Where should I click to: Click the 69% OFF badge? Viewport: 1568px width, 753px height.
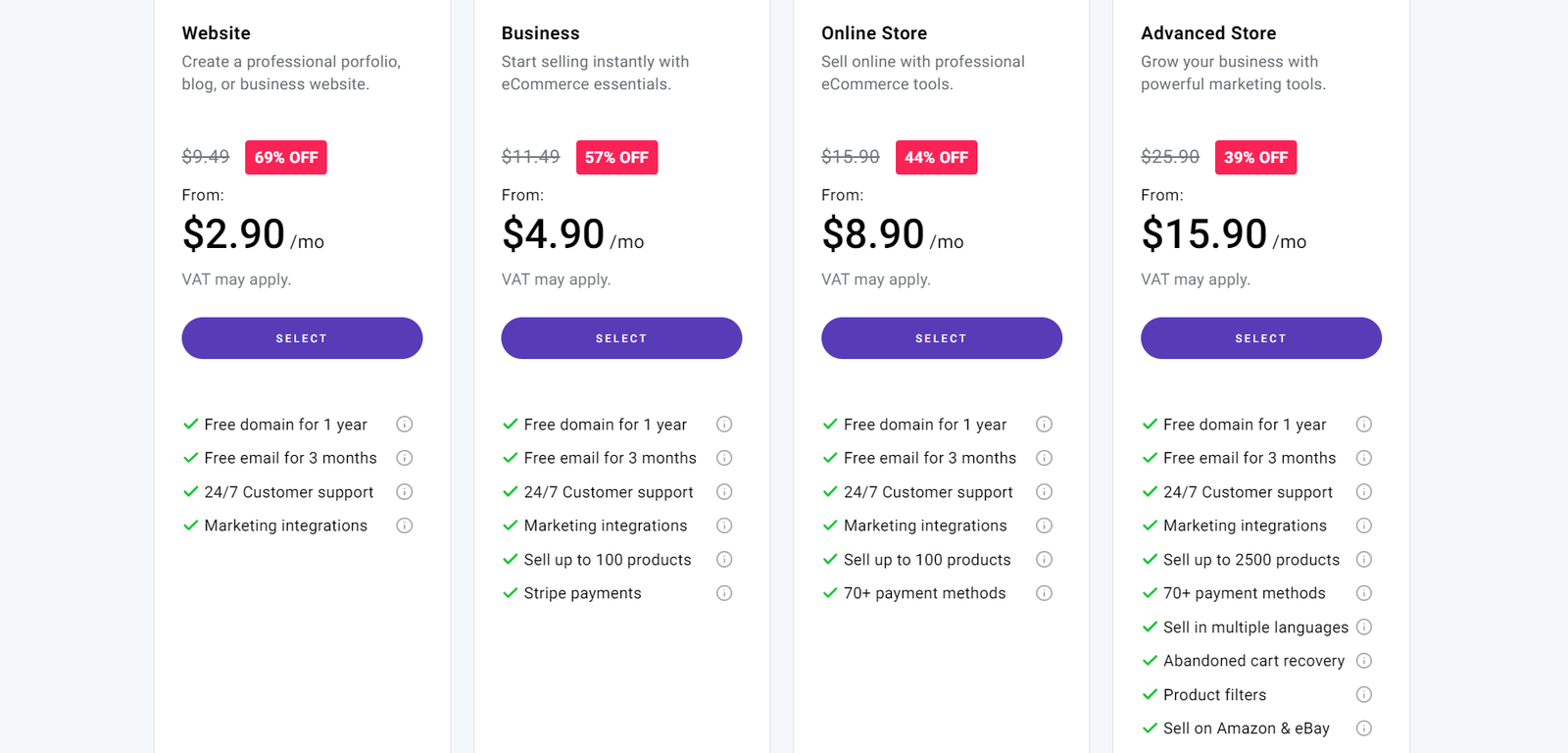click(286, 158)
